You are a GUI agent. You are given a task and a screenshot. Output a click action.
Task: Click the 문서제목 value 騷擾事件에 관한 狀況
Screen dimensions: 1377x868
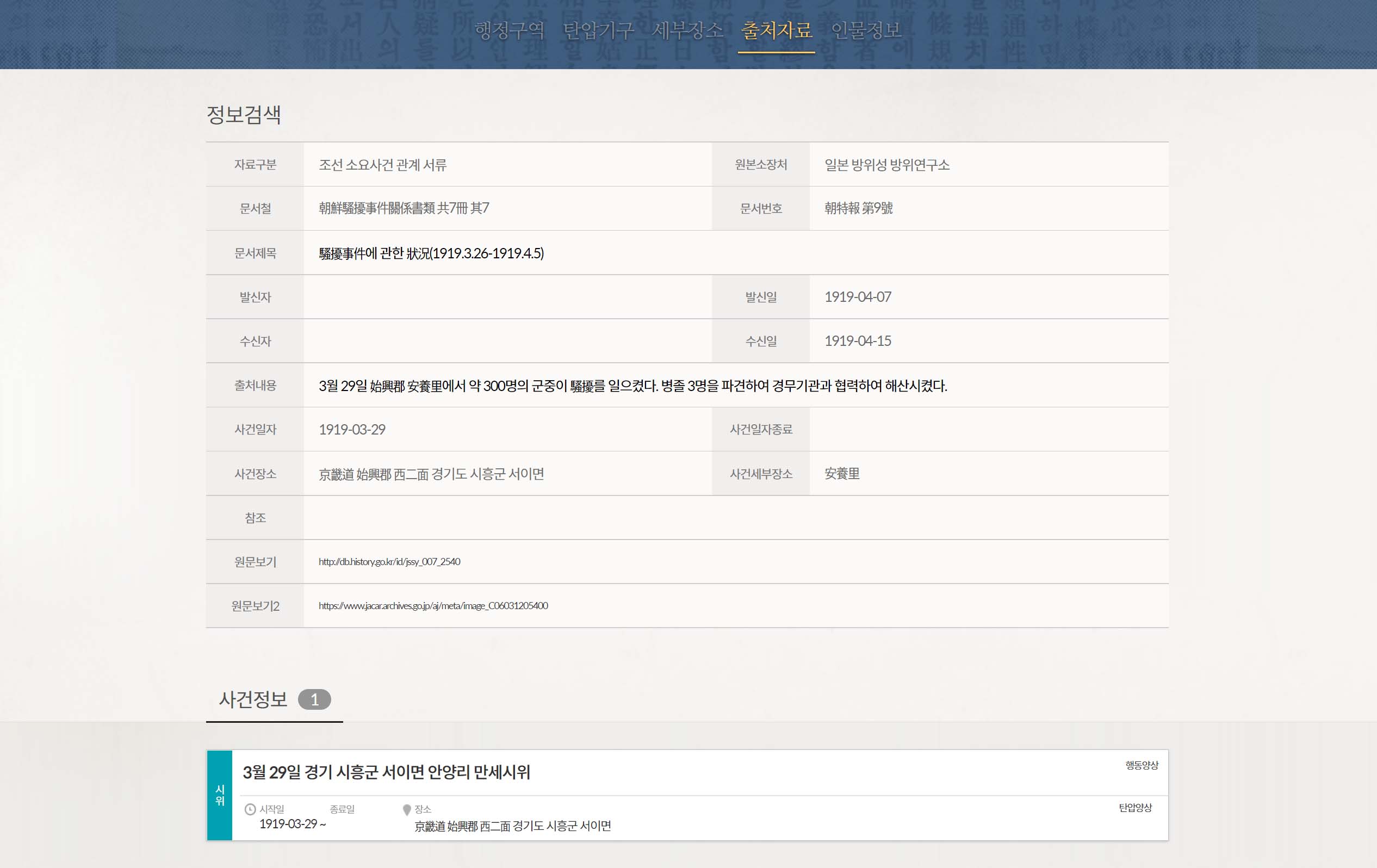(x=431, y=253)
